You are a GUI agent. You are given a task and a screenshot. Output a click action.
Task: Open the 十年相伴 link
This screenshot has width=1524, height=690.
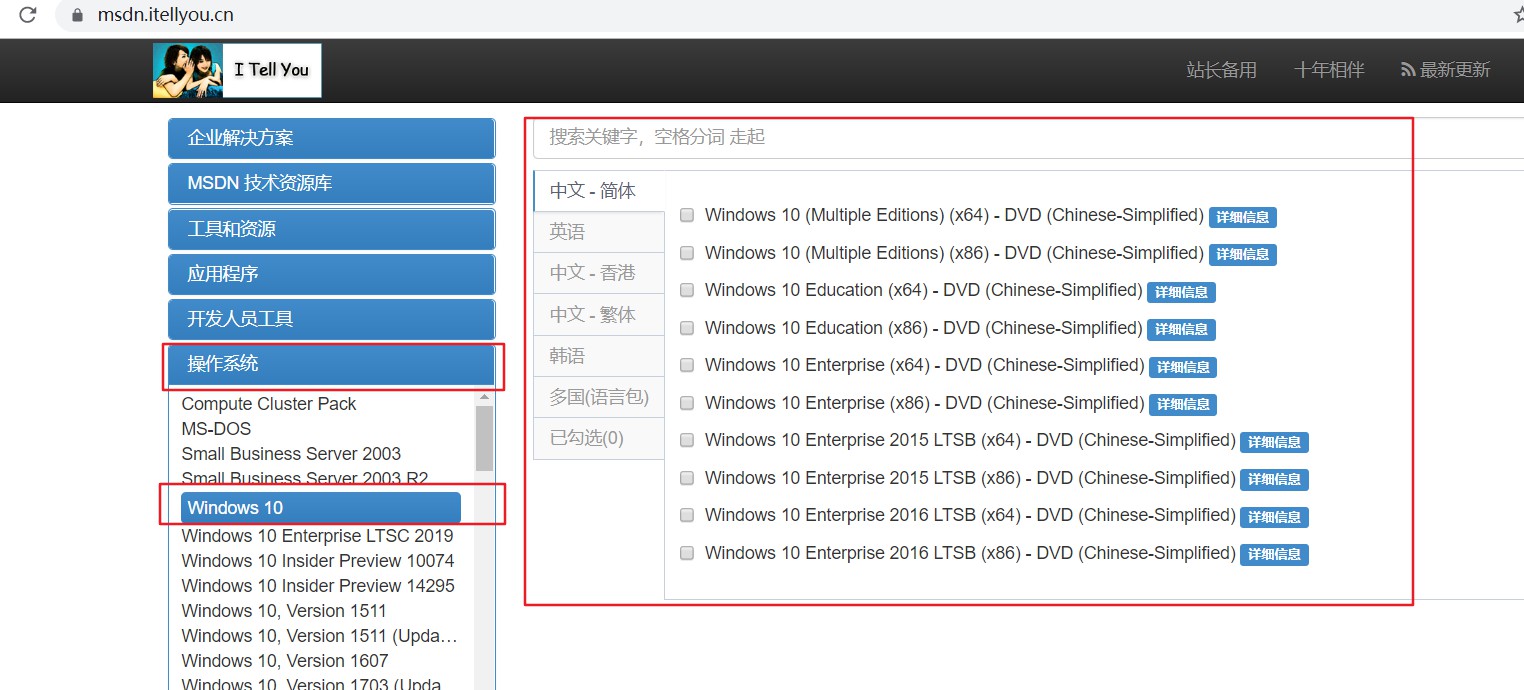coord(1329,70)
